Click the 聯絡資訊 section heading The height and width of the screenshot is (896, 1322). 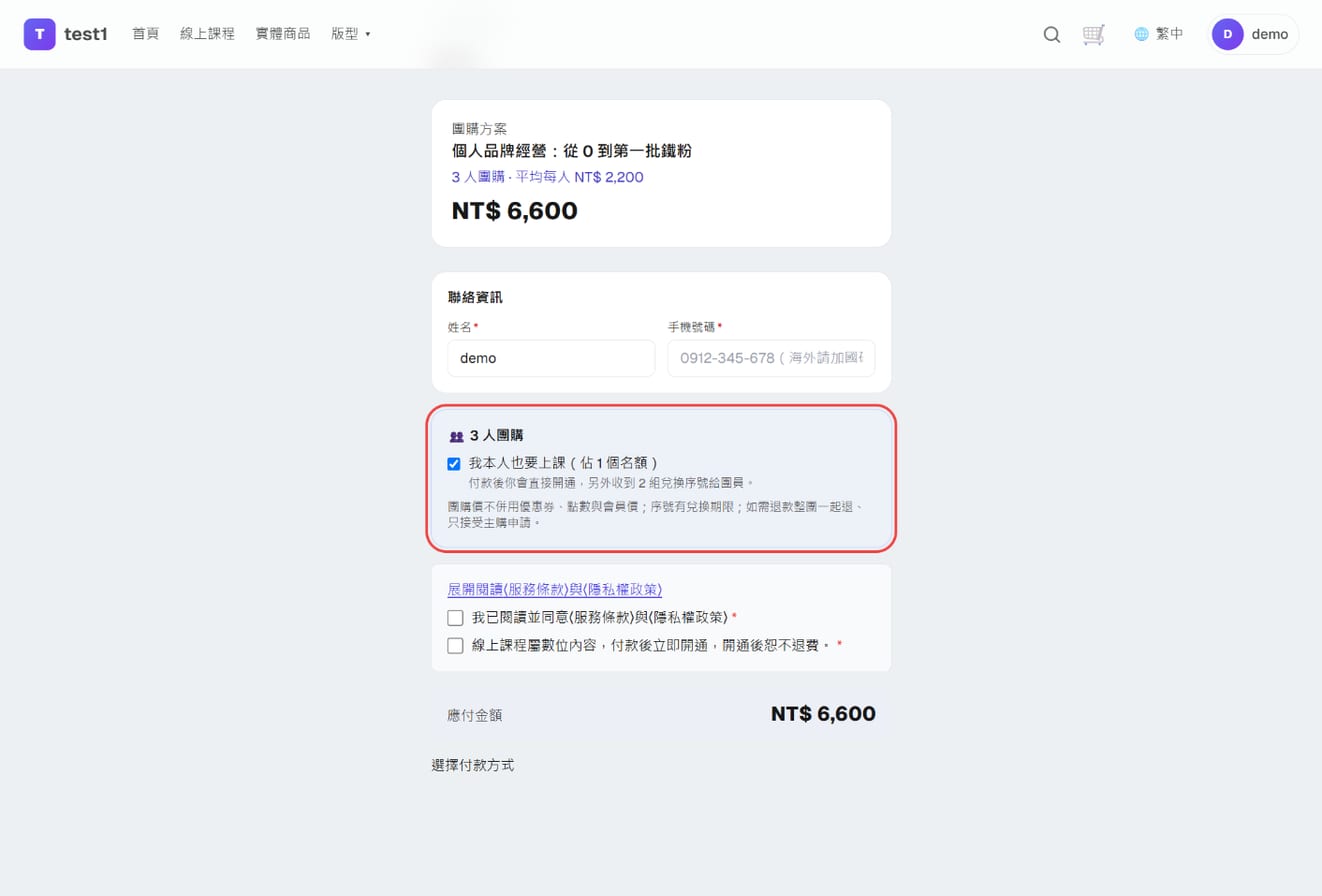coord(475,297)
